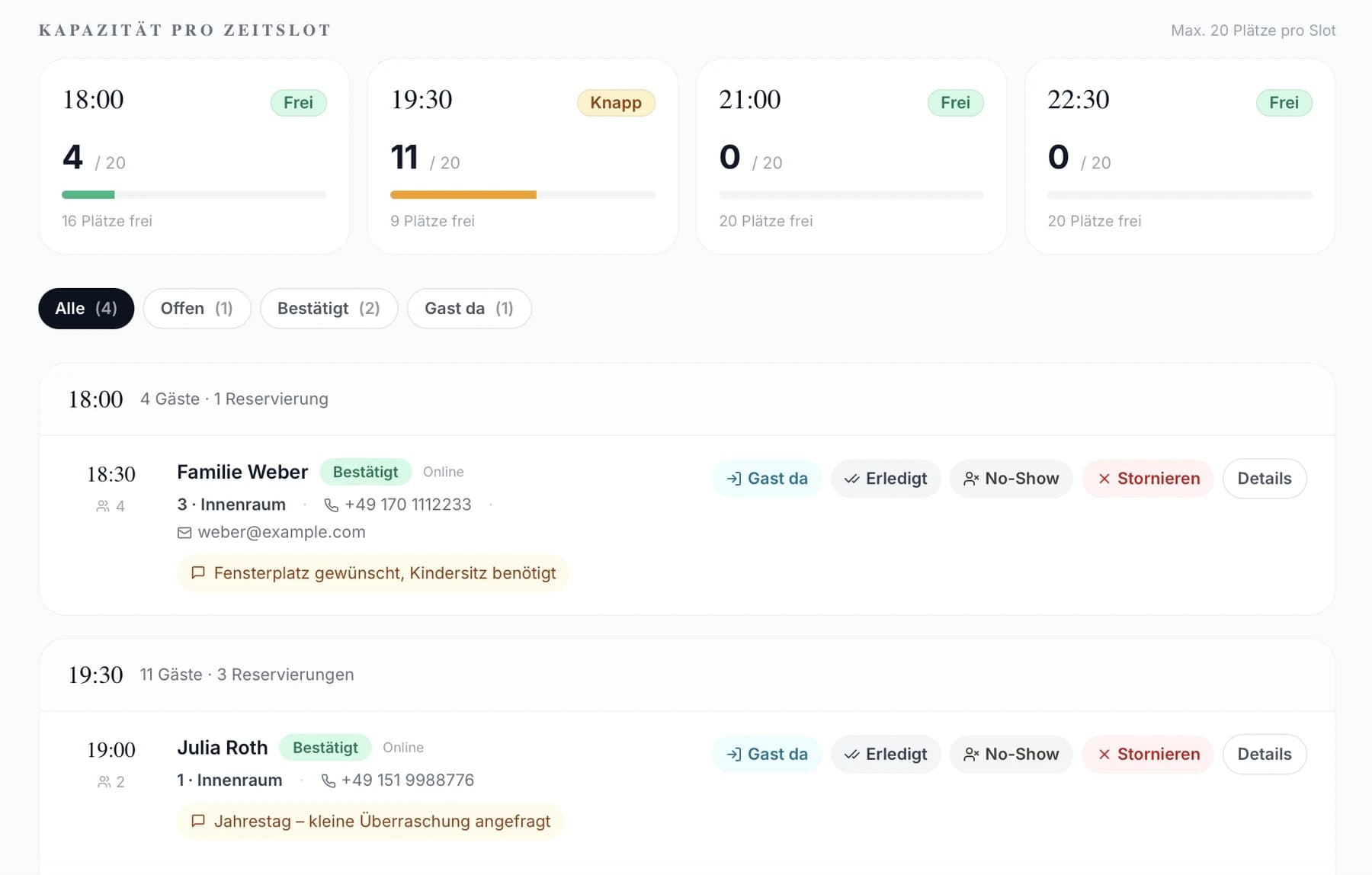The width and height of the screenshot is (1372, 875).
Task: Show only Bestätigt (2) reservations
Action: (329, 309)
